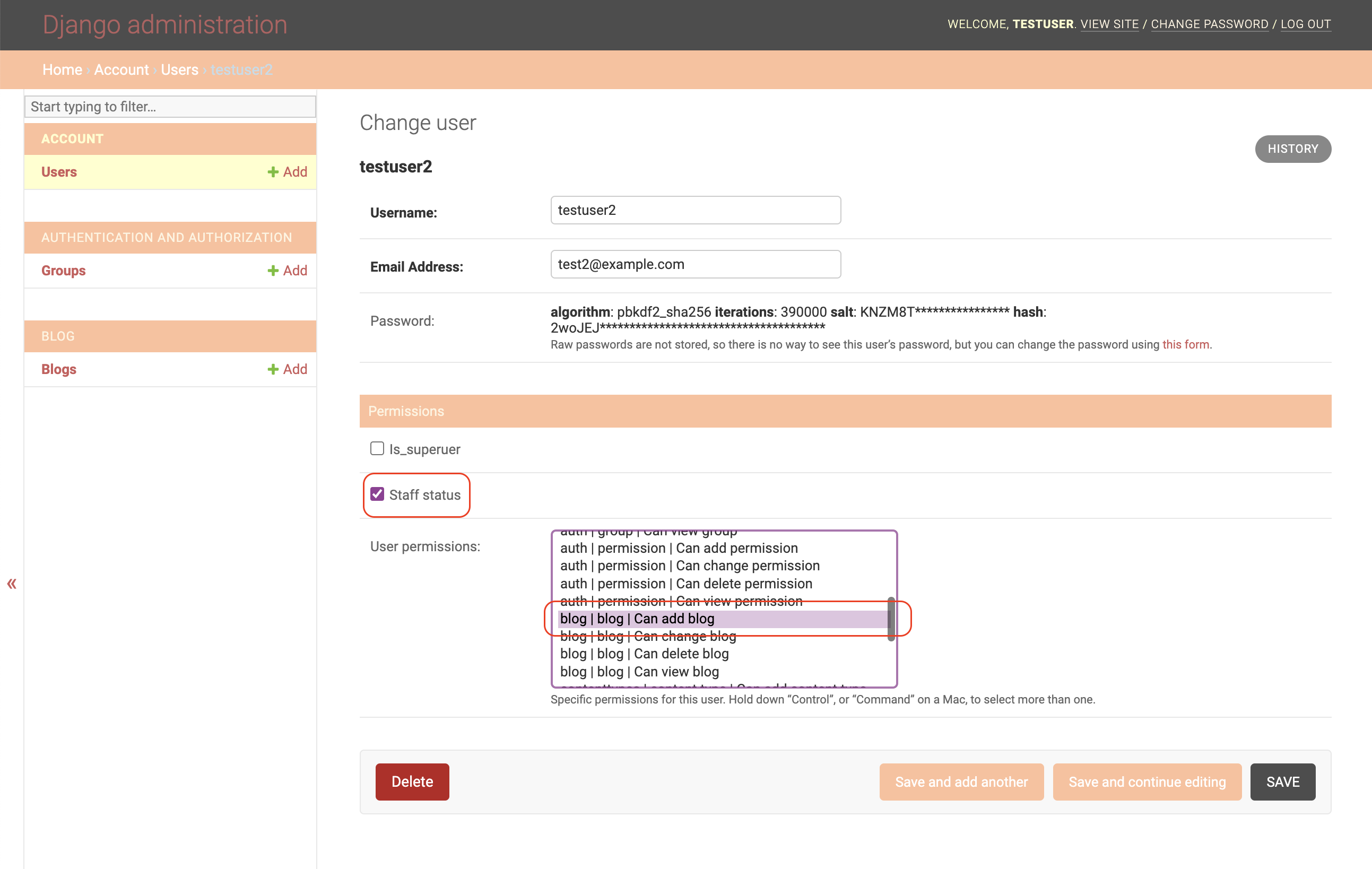Select 'blog | blog | Can delete blog' permission

coord(644,654)
